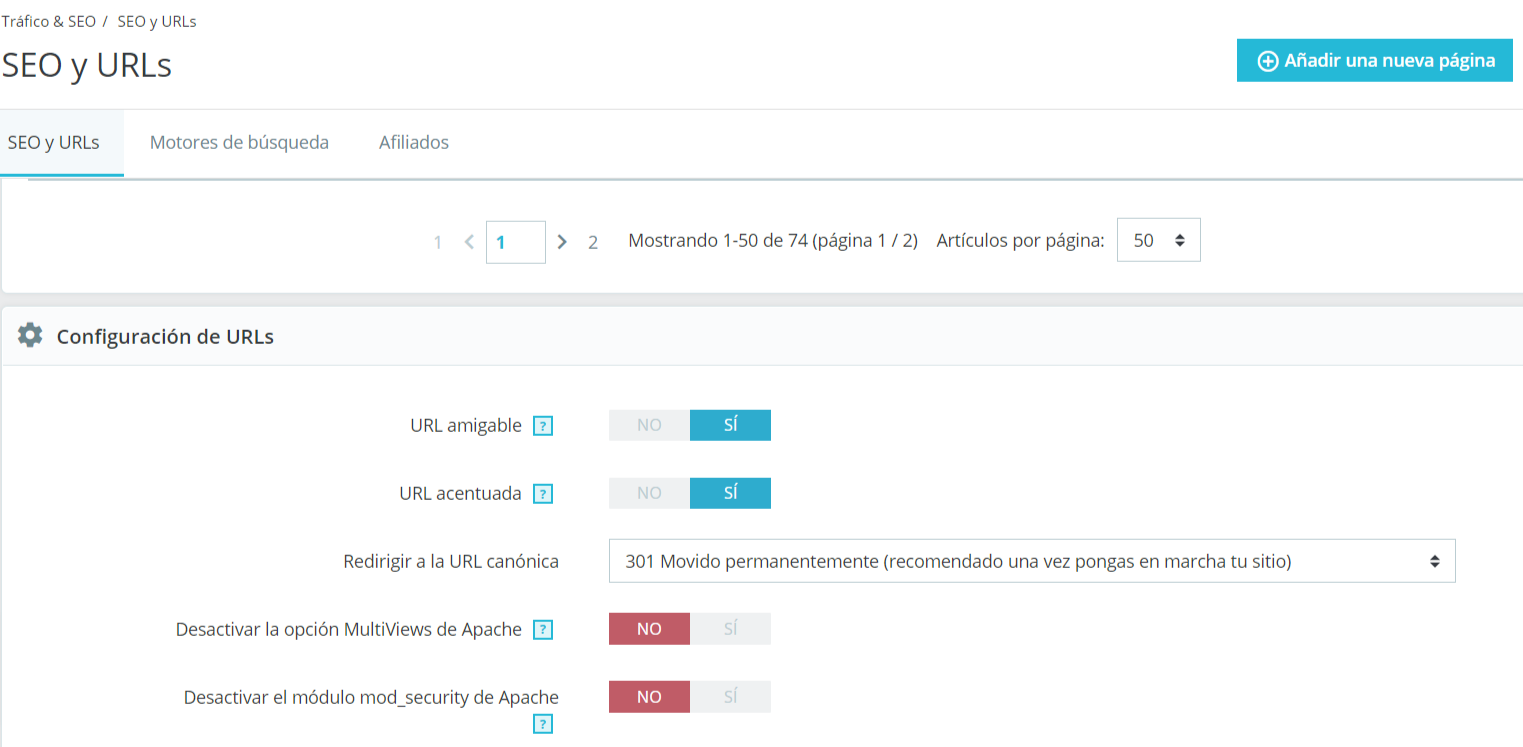1523x747 pixels.
Task: Click Tráfico & SEO breadcrumb link
Action: (48, 21)
